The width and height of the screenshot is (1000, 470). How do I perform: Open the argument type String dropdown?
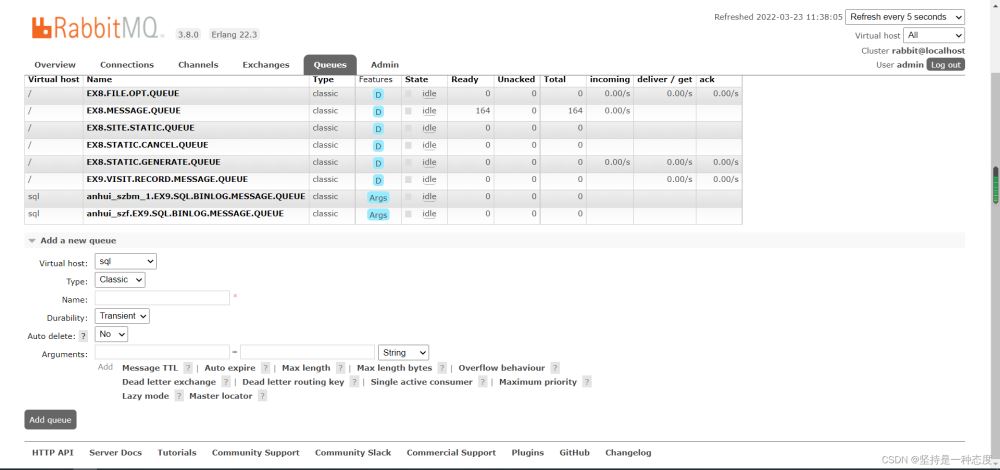(404, 353)
